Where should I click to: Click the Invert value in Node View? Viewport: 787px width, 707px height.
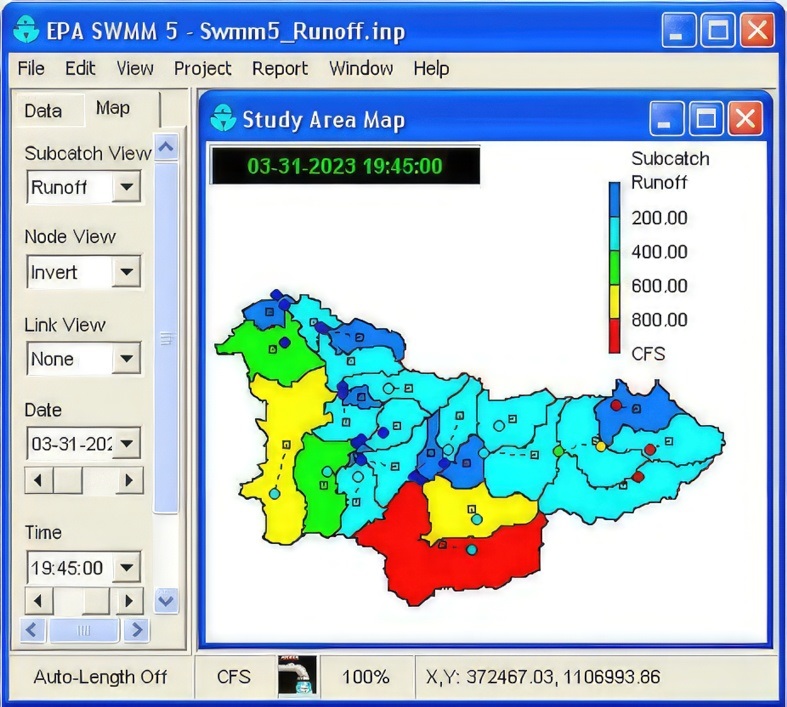(x=54, y=272)
